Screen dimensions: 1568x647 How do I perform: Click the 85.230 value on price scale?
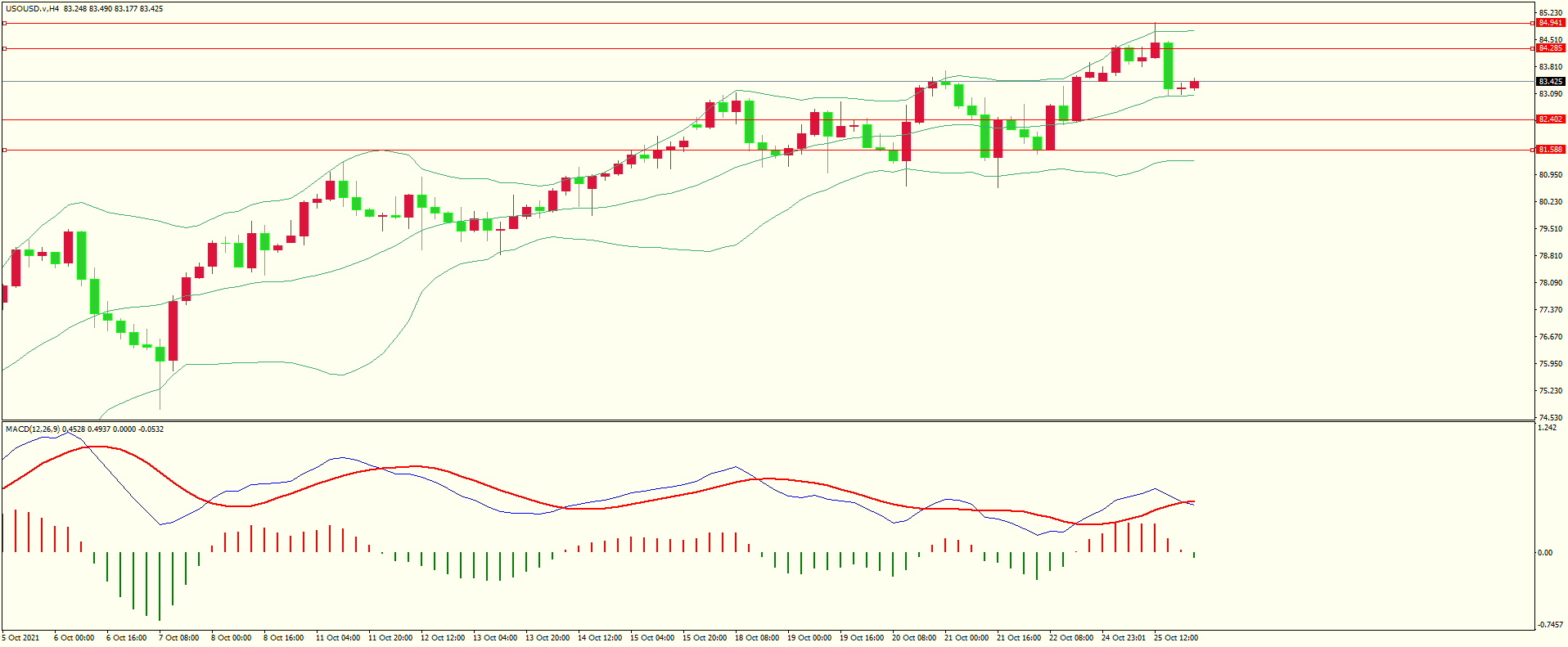coord(1550,13)
